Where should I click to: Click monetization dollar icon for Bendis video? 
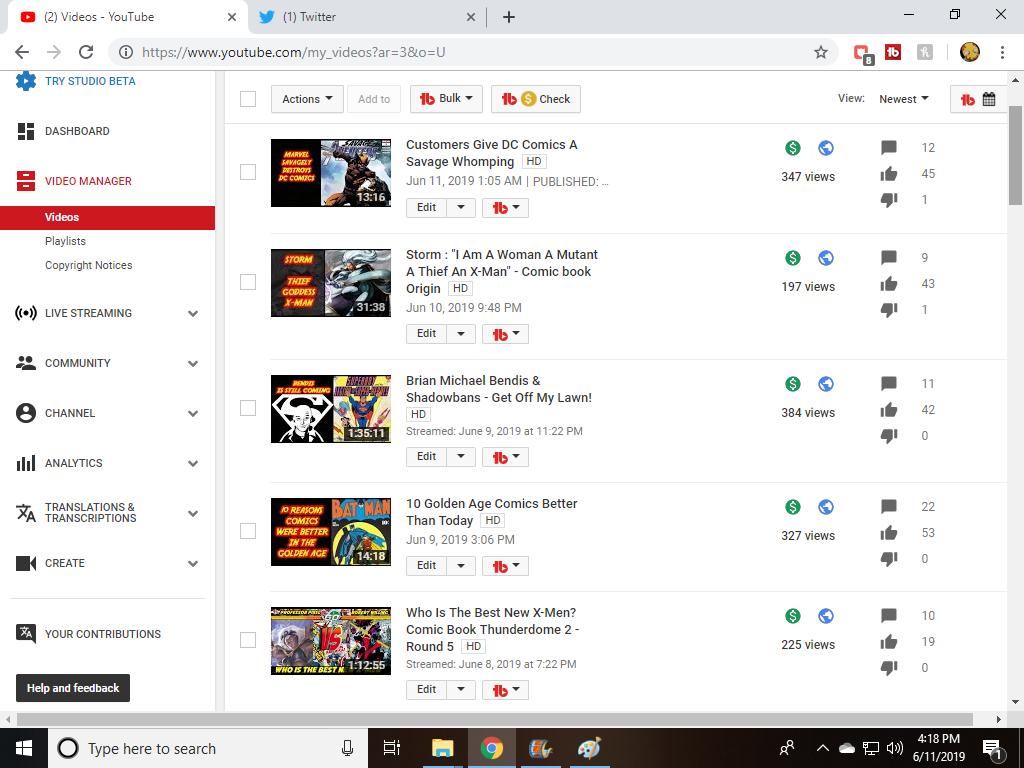pyautogui.click(x=793, y=384)
